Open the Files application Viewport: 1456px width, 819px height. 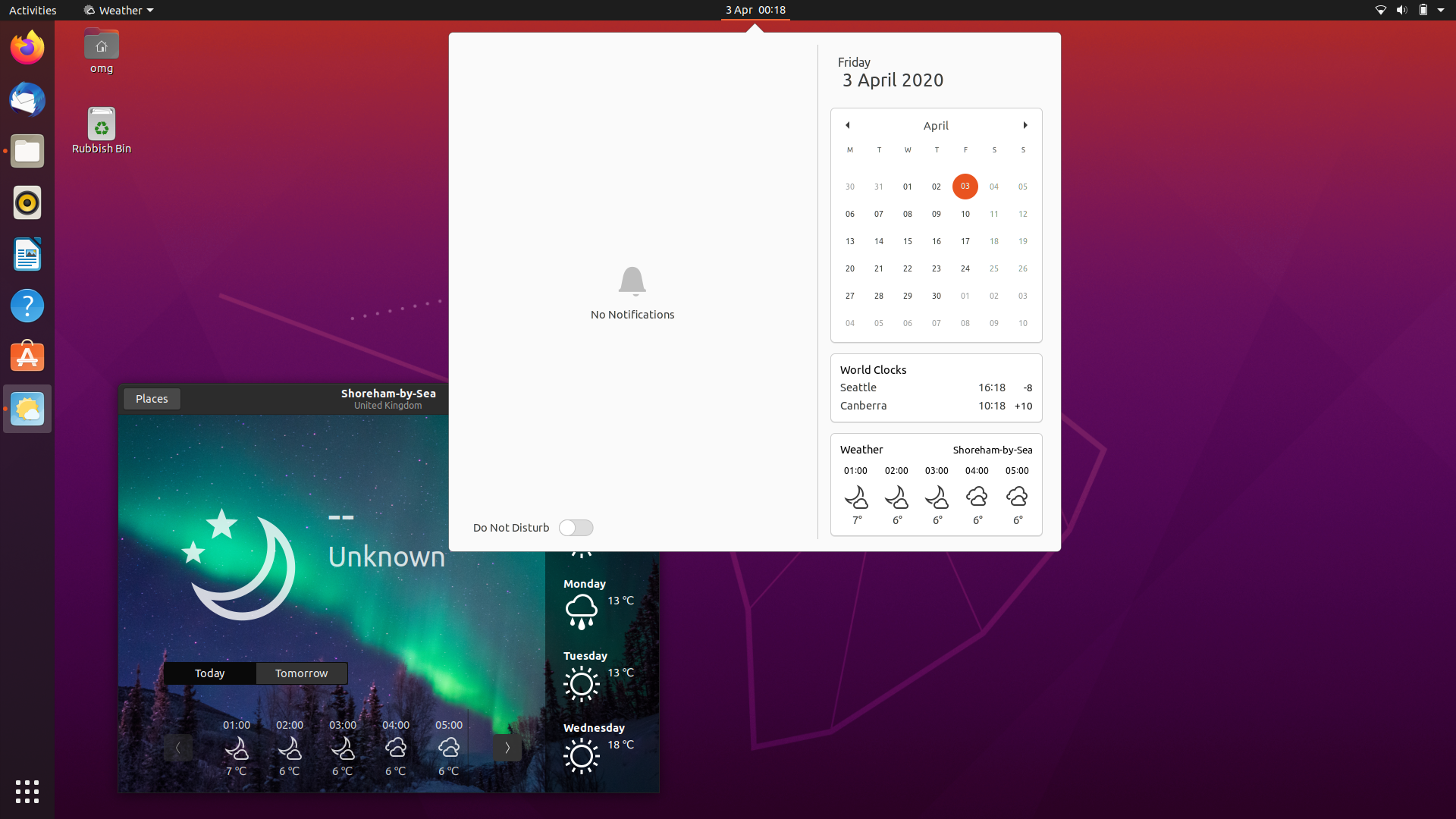click(x=27, y=151)
